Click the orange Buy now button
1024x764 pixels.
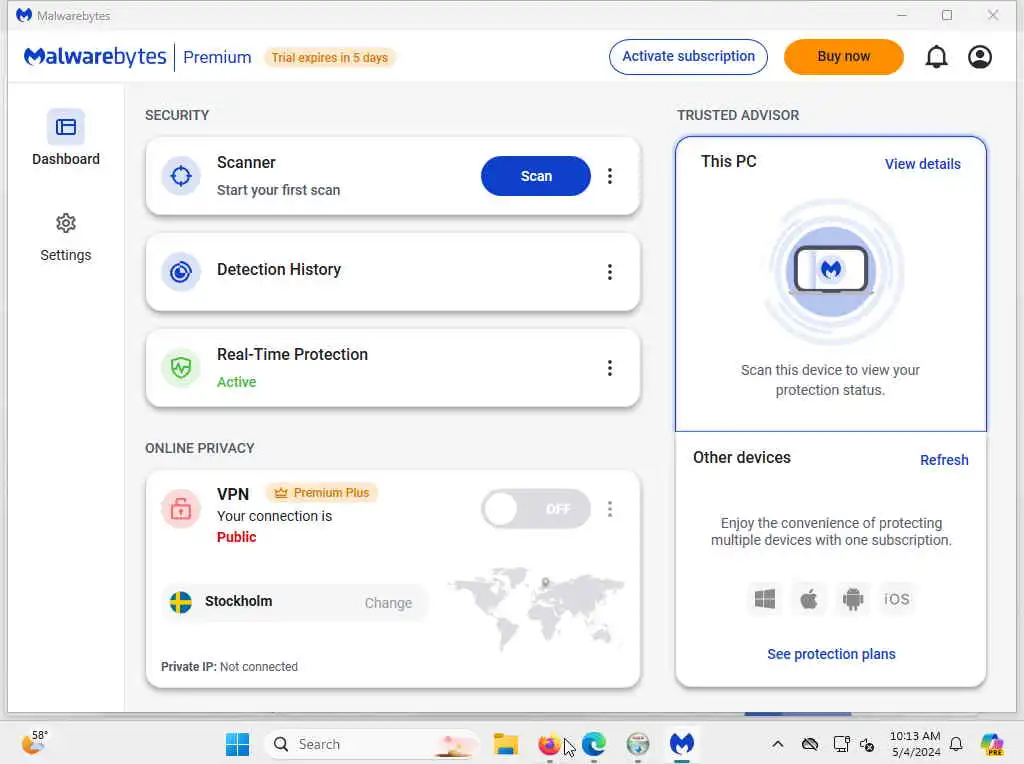tap(843, 57)
